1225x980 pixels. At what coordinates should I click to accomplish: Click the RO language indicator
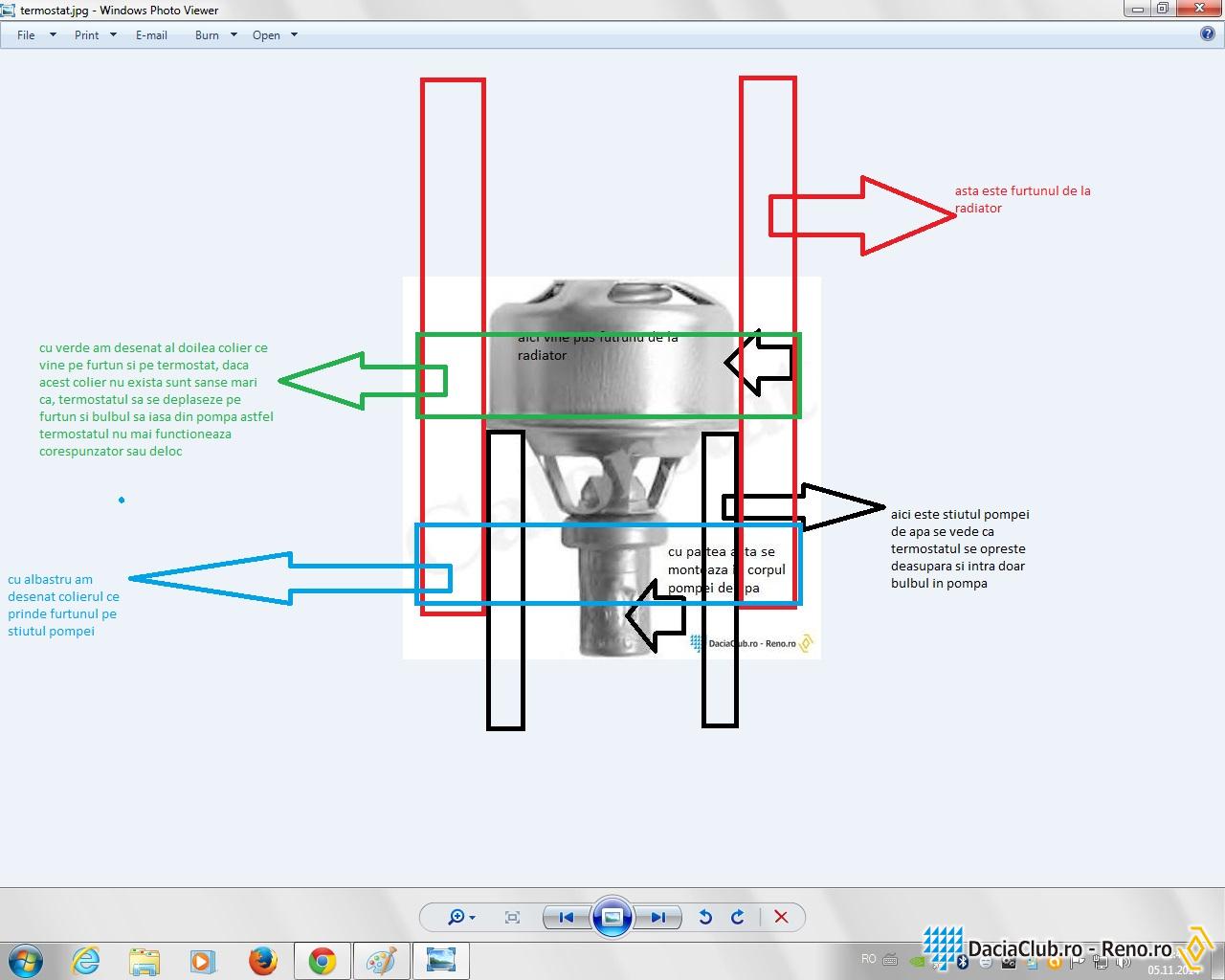[868, 959]
